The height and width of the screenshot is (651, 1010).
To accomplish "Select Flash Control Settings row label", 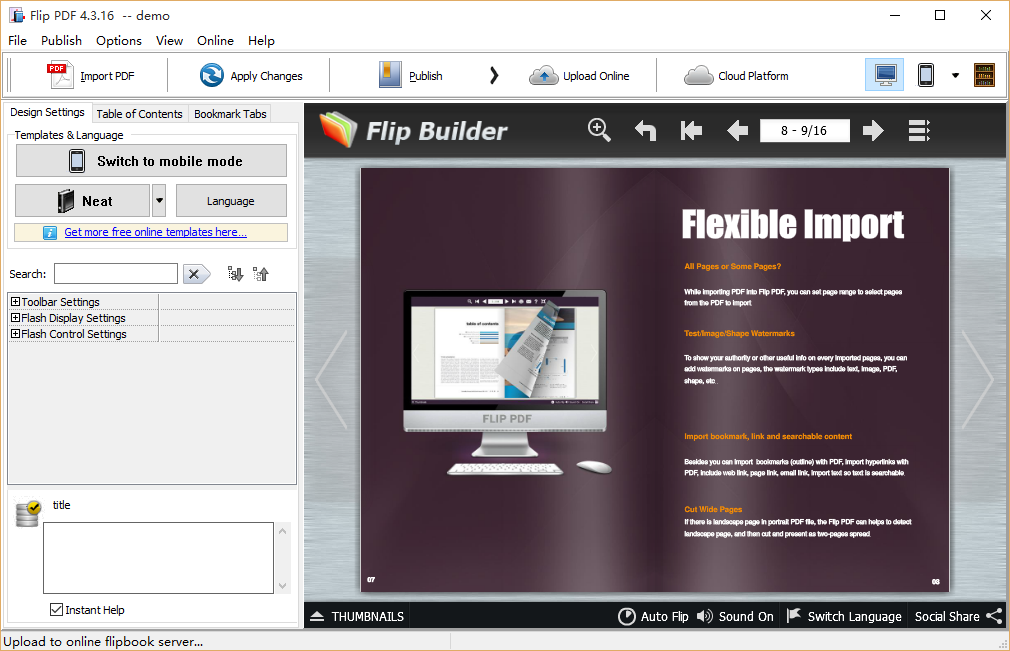I will coord(74,334).
